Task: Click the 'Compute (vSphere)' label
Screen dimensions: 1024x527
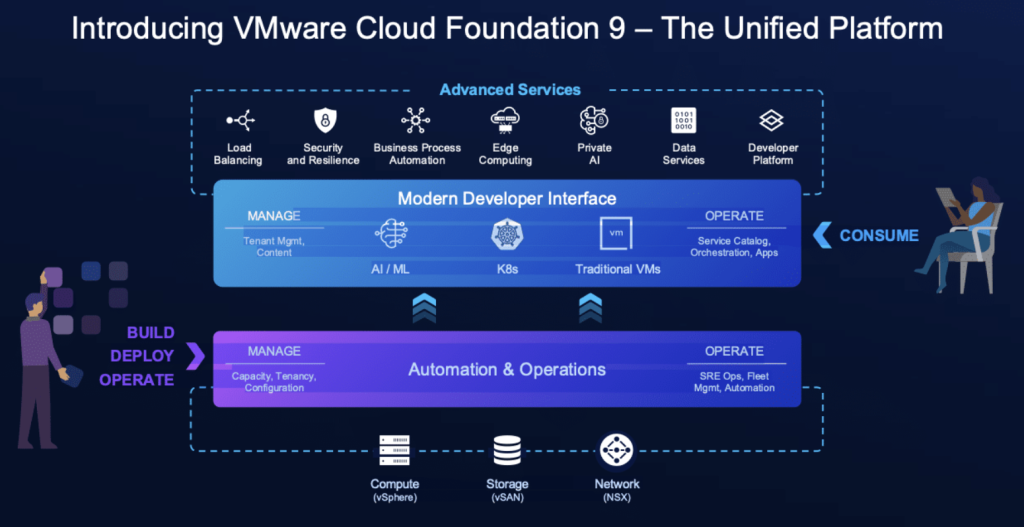Action: pos(394,490)
